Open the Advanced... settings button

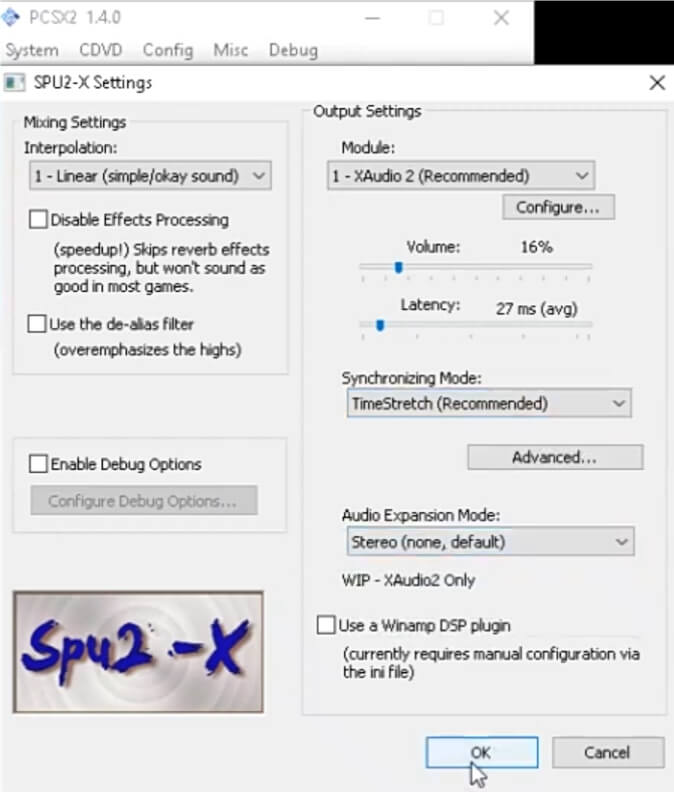pyautogui.click(x=555, y=457)
